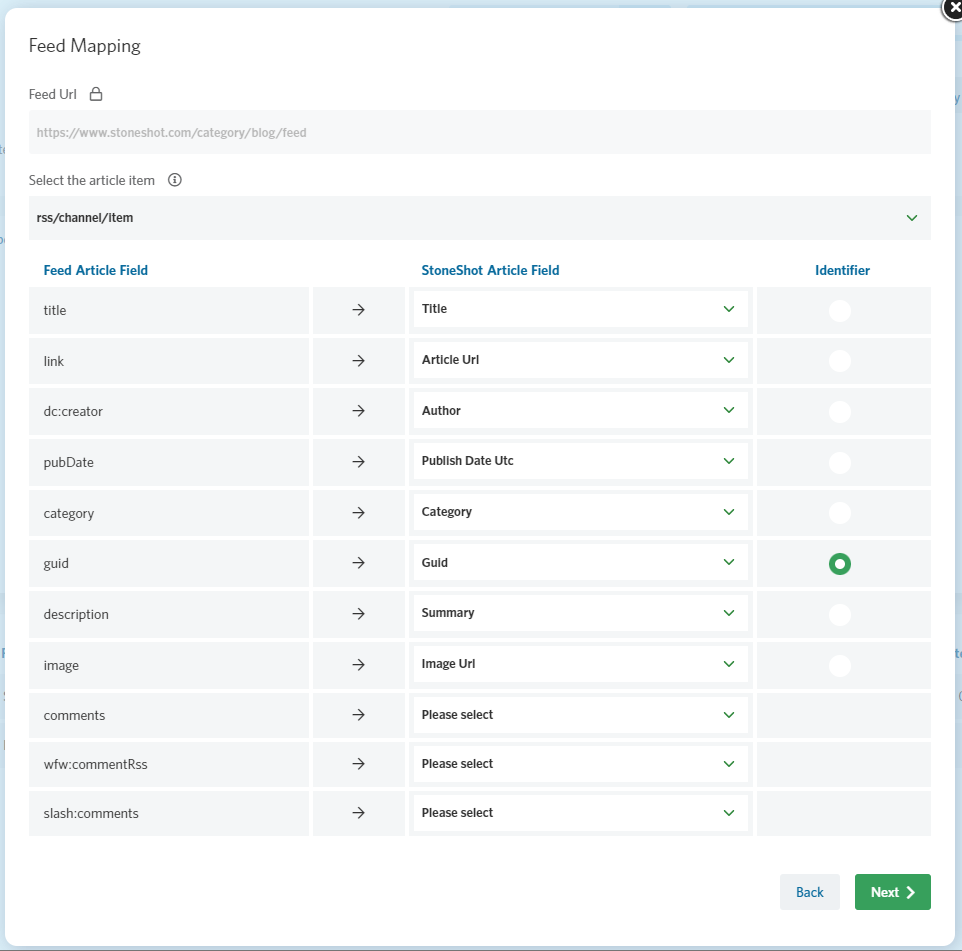Screen dimensions: 962x951
Task: Click the locked Feed Url input field
Action: click(x=480, y=133)
